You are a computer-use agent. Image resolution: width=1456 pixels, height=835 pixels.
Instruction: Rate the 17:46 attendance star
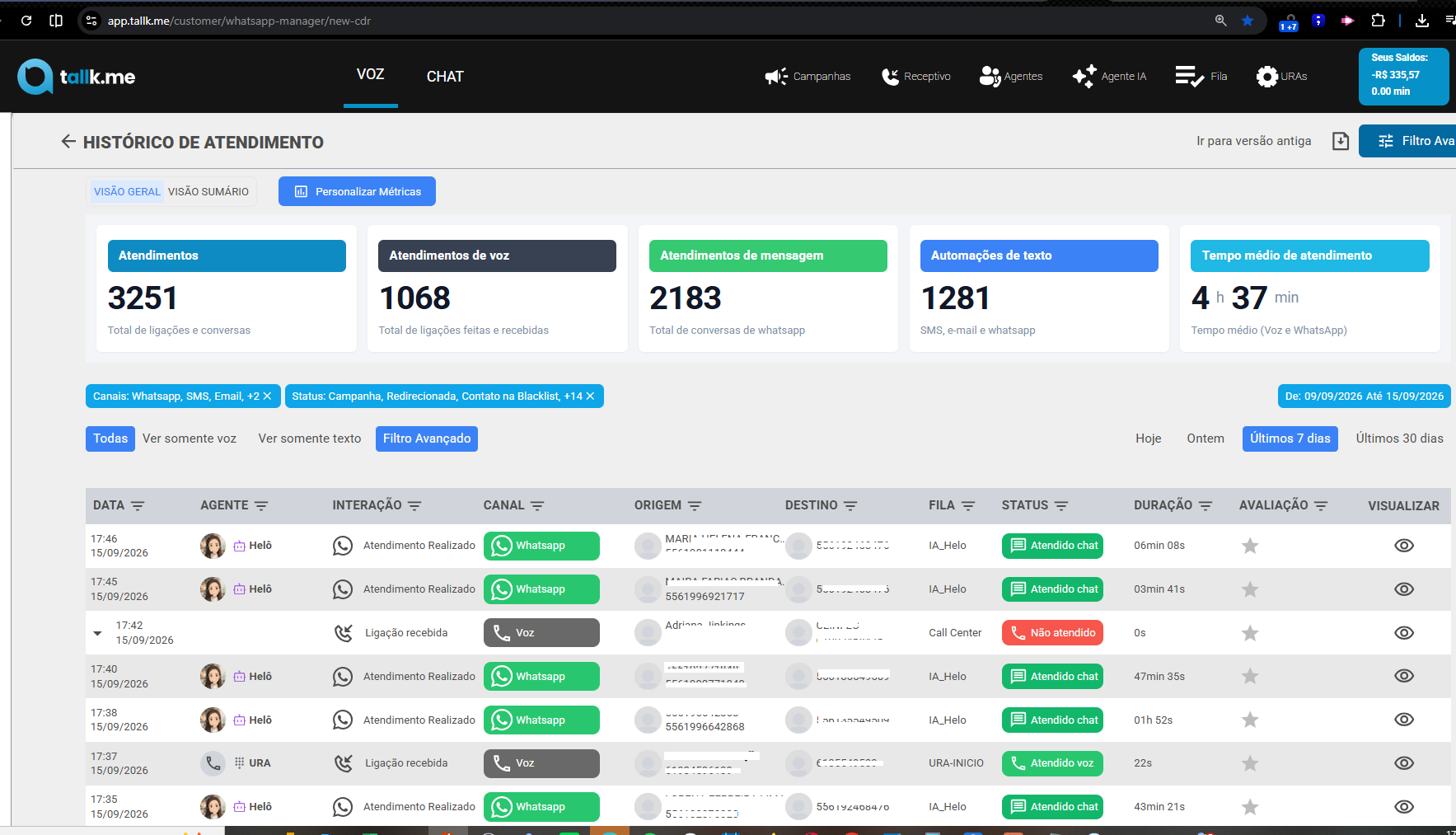(x=1250, y=546)
